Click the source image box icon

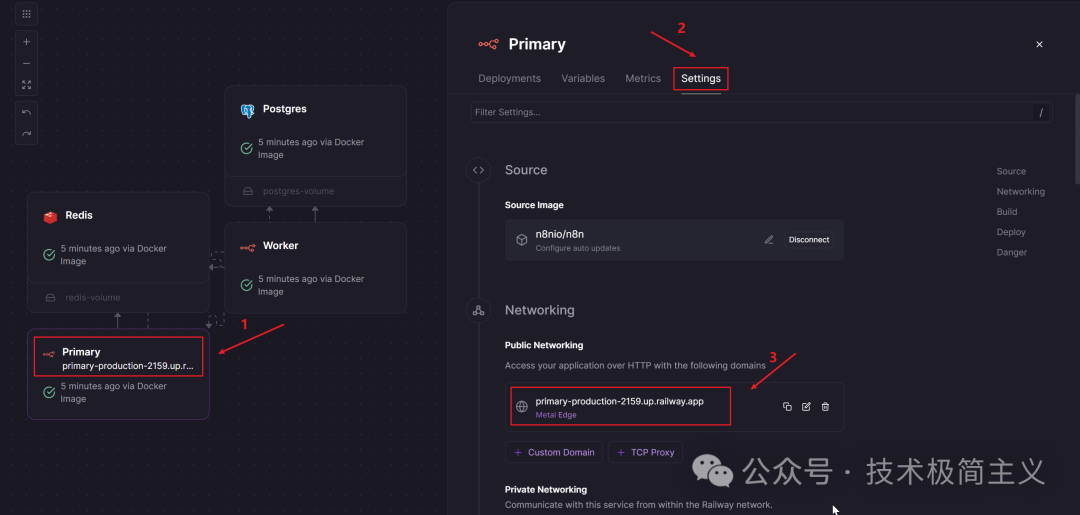pos(521,240)
